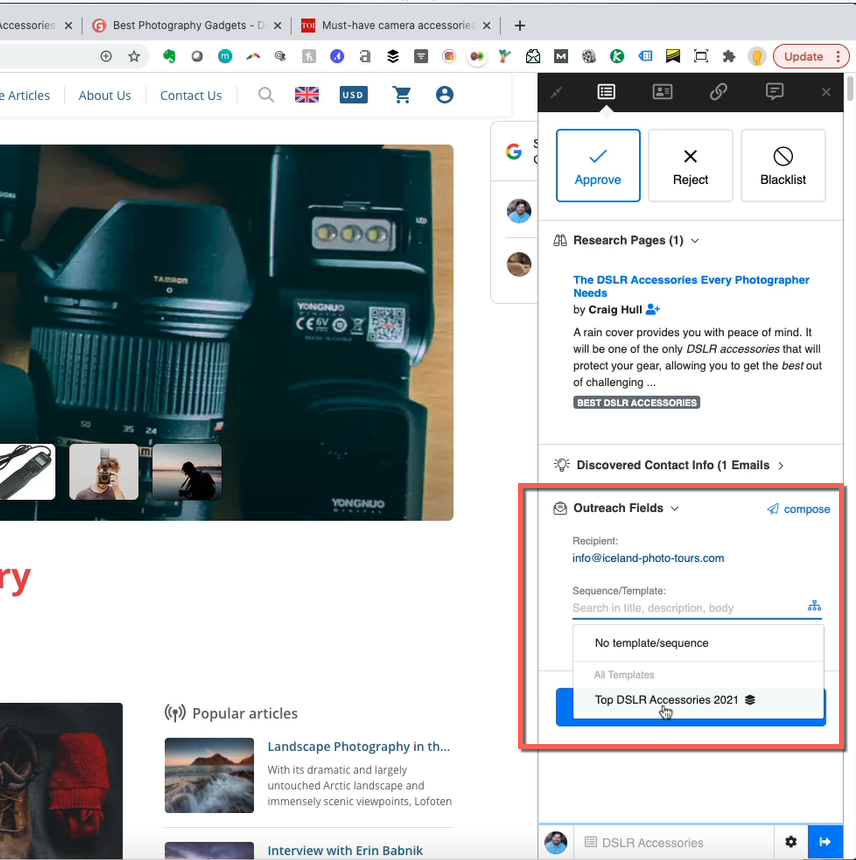856x860 pixels.
Task: Click the blue next-arrow icon at the bottom right
Action: tap(825, 842)
